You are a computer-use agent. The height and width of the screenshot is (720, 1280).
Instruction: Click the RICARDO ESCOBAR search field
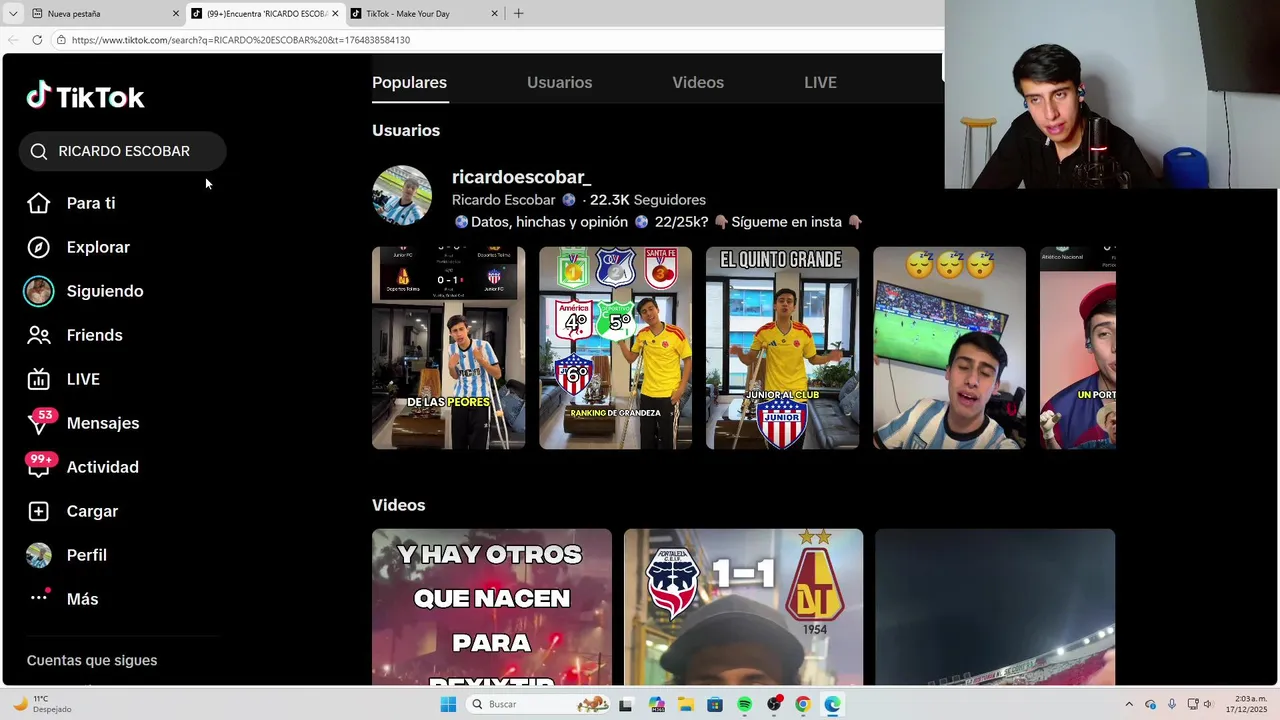(123, 151)
